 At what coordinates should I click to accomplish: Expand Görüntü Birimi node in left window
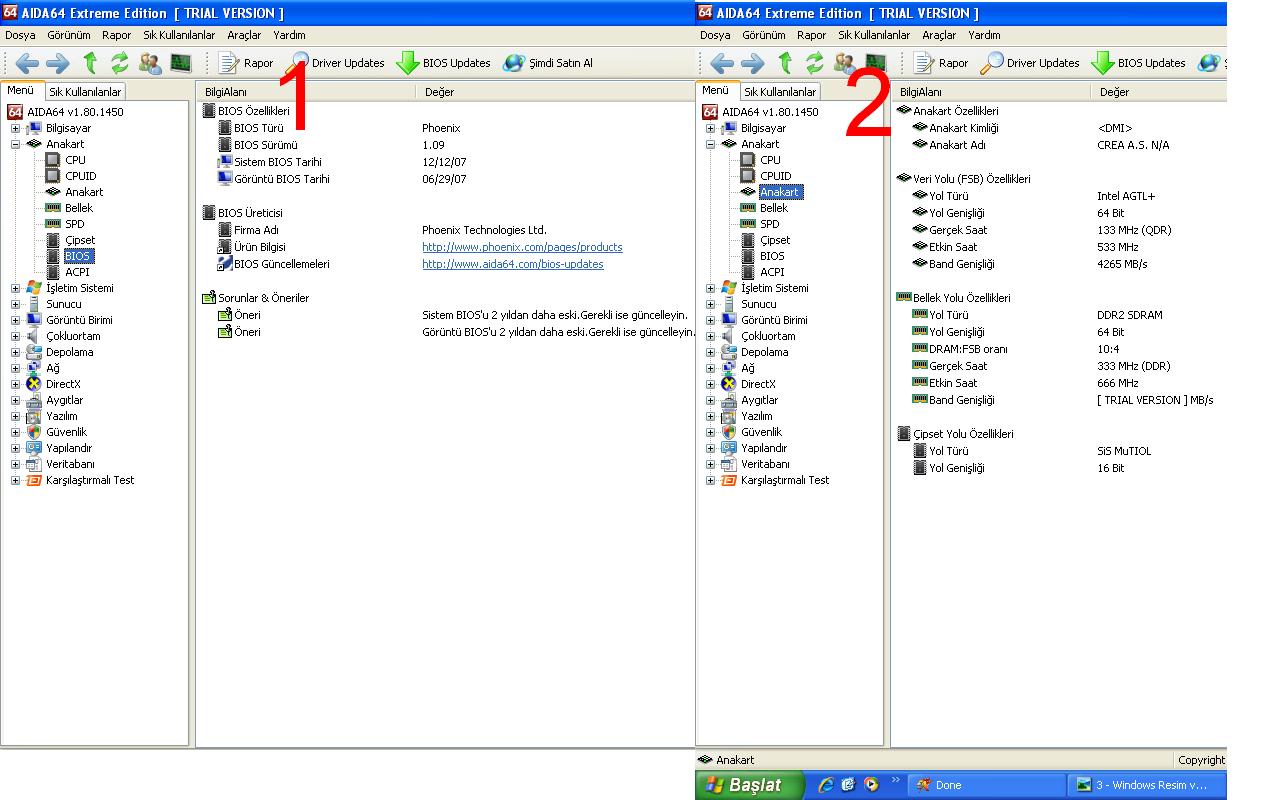point(15,320)
